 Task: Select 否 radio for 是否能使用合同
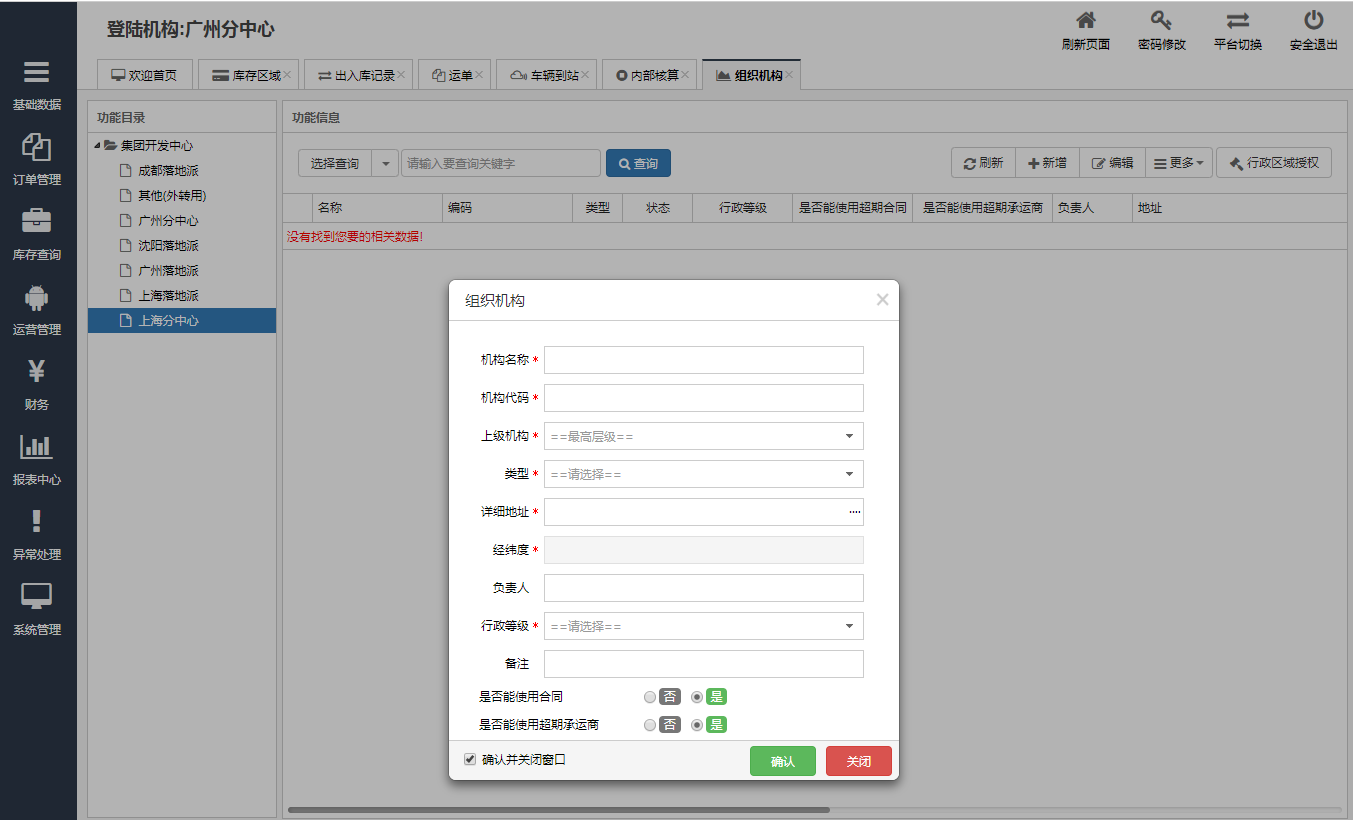point(651,697)
